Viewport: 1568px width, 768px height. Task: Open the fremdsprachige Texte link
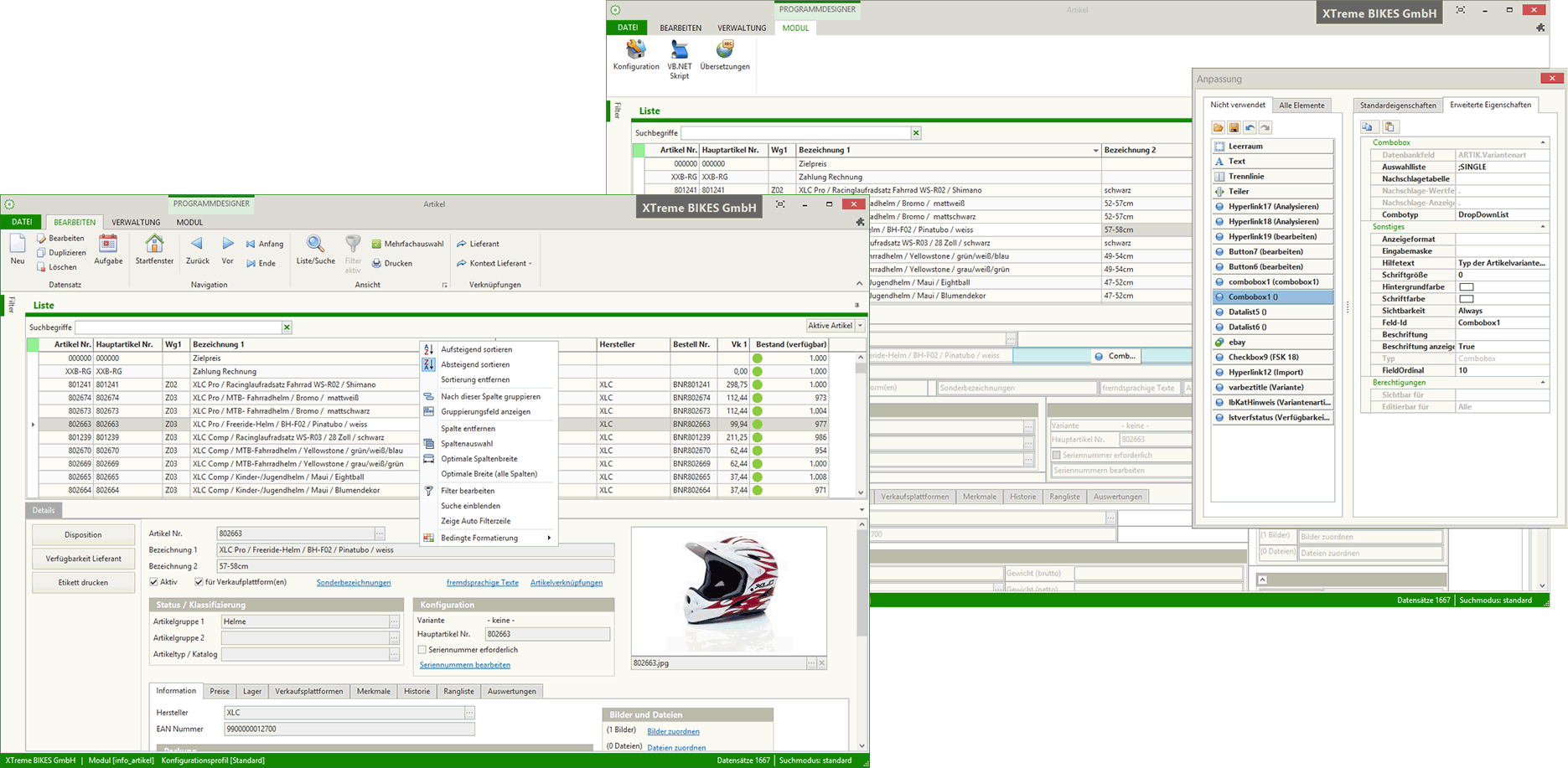[x=482, y=583]
